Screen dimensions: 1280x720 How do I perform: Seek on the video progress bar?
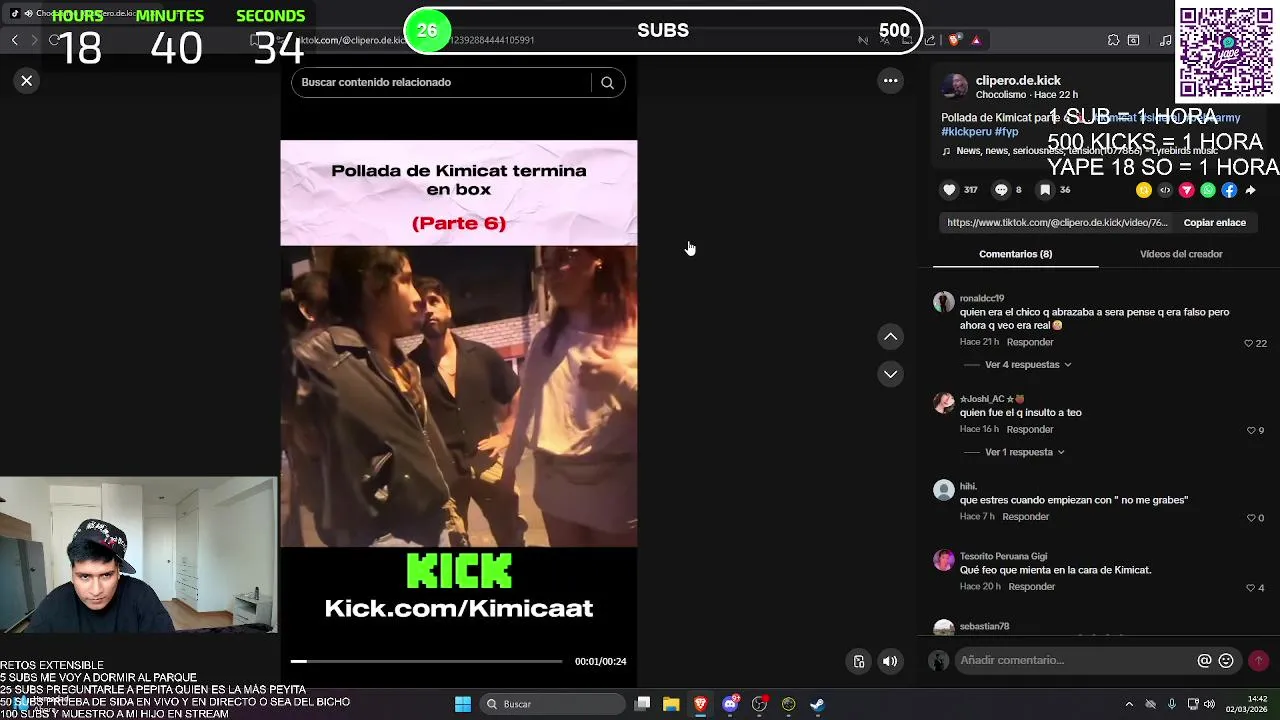click(x=426, y=661)
